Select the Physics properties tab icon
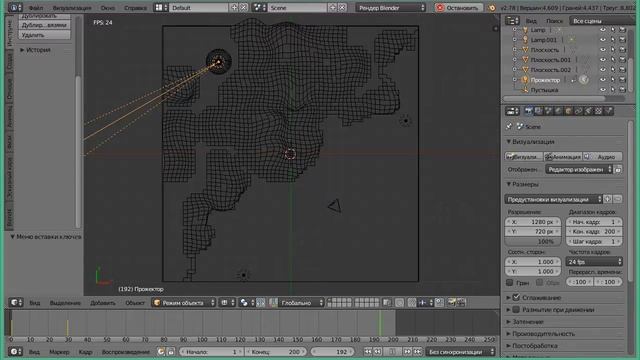 tap(609, 111)
